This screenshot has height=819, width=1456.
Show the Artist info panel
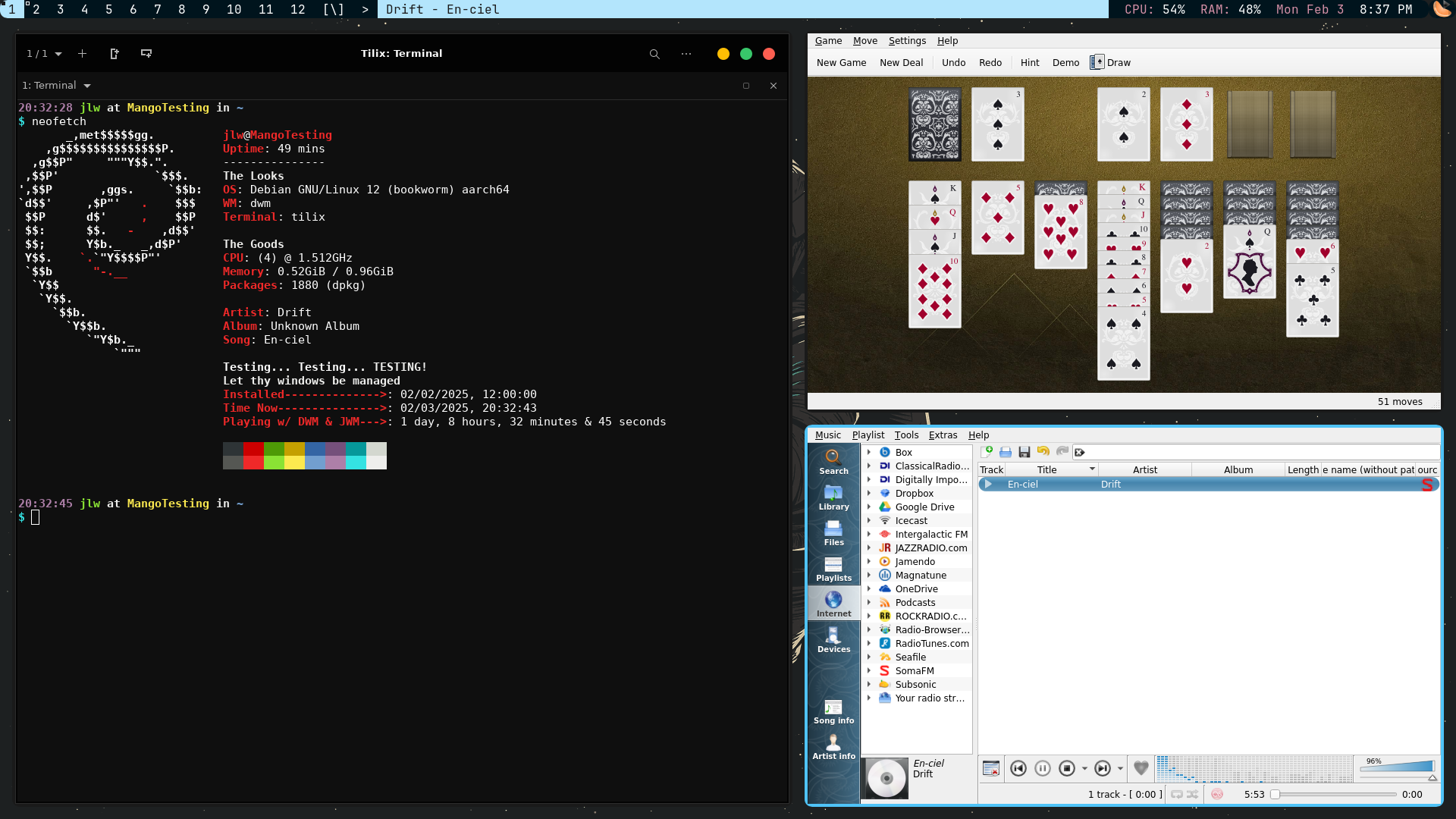[833, 747]
